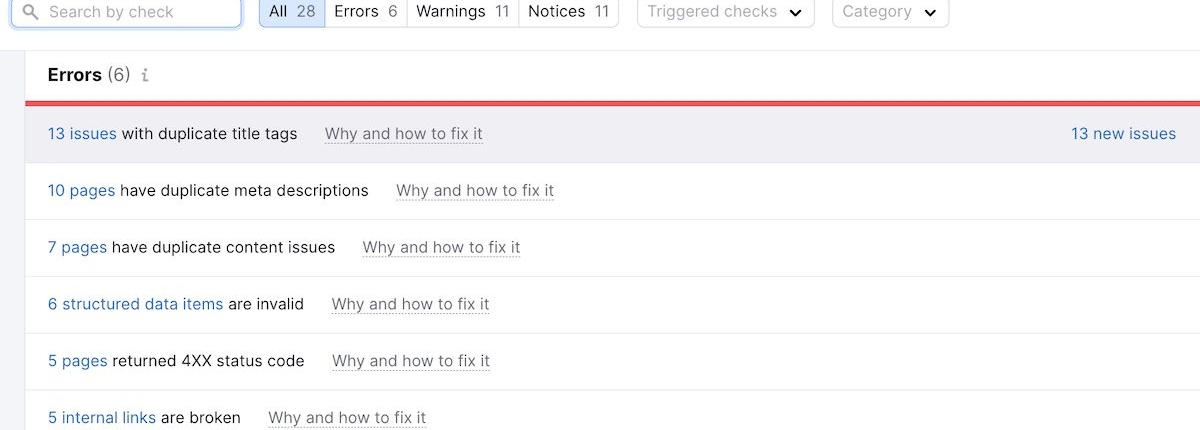Click fix help for broken internal links
This screenshot has width=1200, height=430.
pyautogui.click(x=347, y=418)
